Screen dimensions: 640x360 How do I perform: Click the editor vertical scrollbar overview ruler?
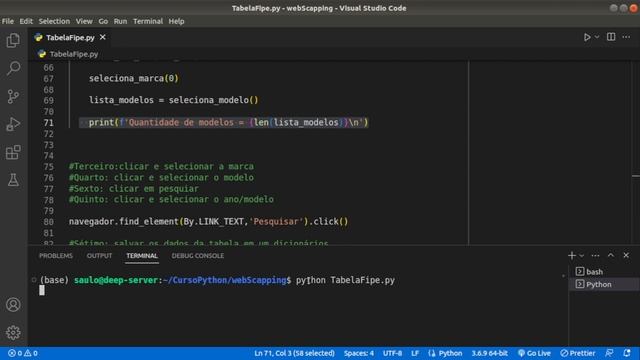636,153
